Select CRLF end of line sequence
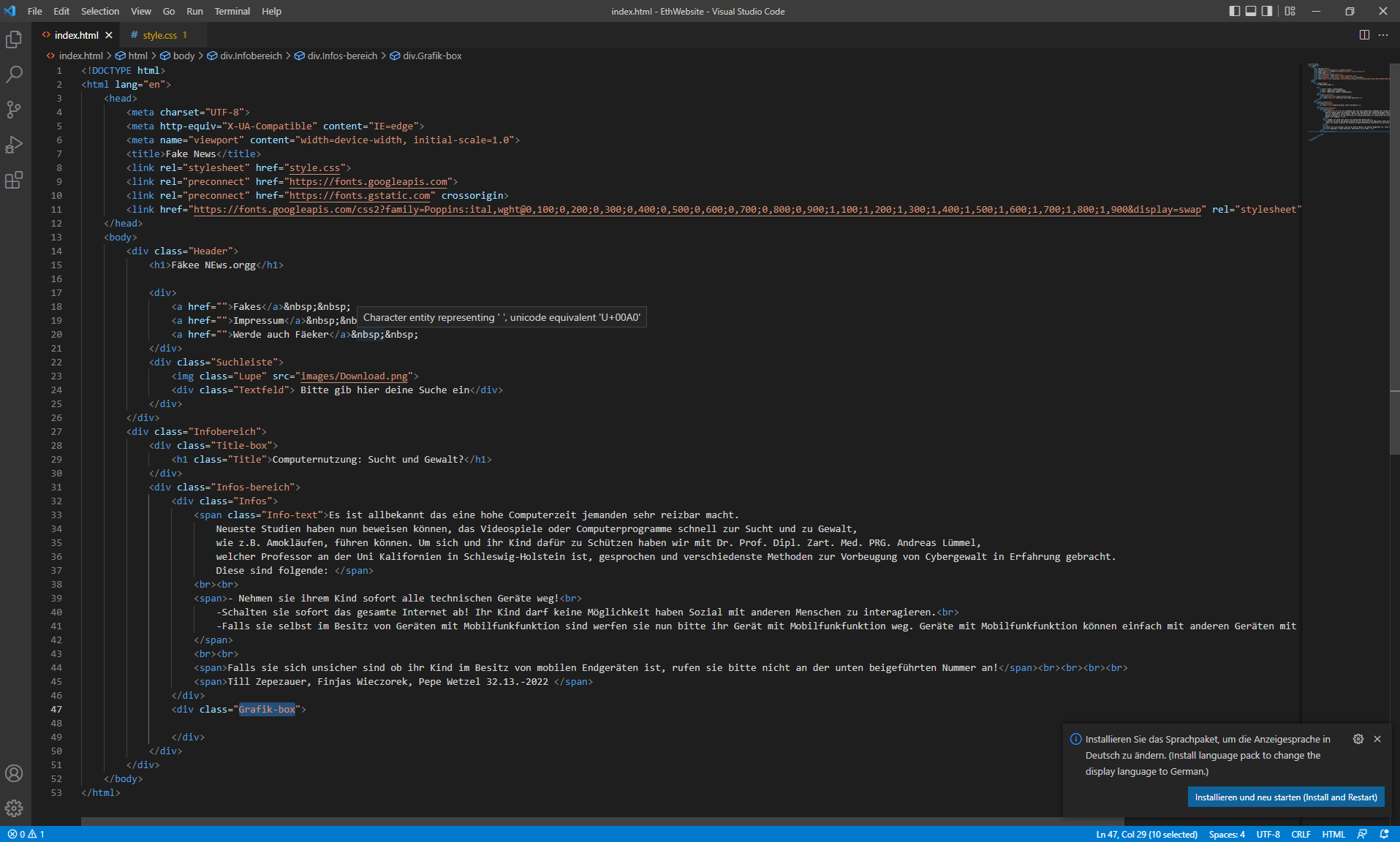1400x842 pixels. coord(1301,834)
